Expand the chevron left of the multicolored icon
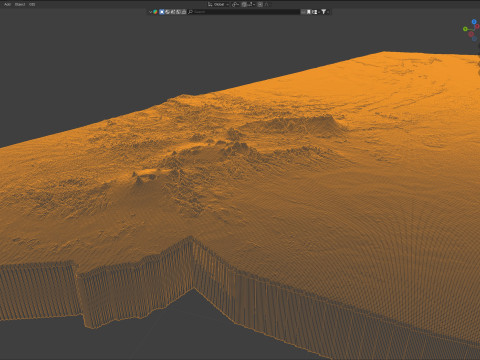 pyautogui.click(x=150, y=12)
